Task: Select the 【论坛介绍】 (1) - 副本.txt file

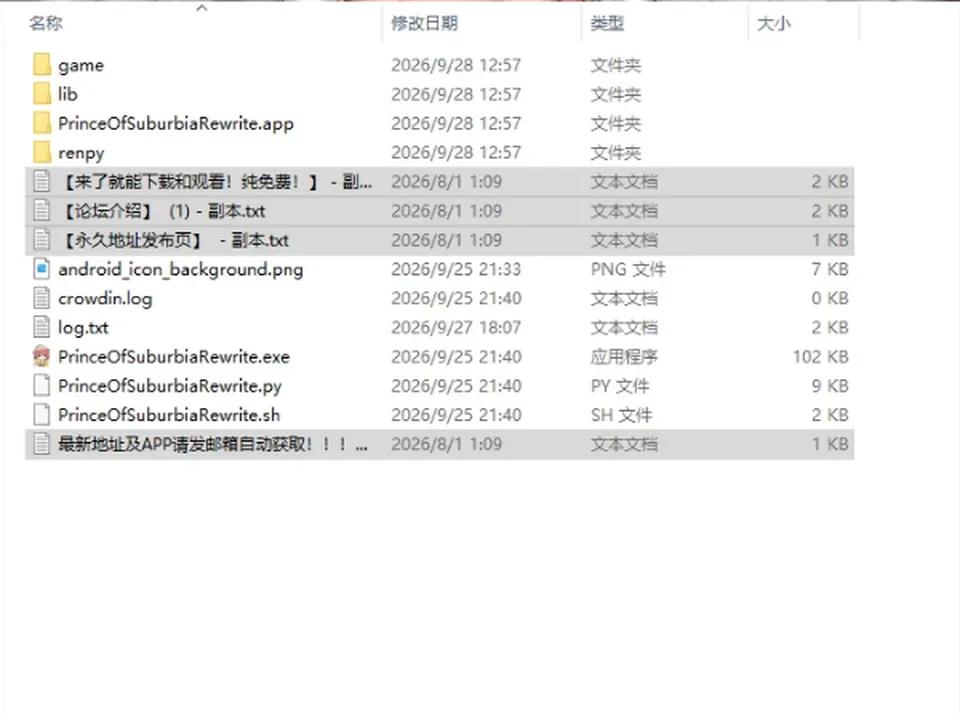Action: tap(440, 211)
